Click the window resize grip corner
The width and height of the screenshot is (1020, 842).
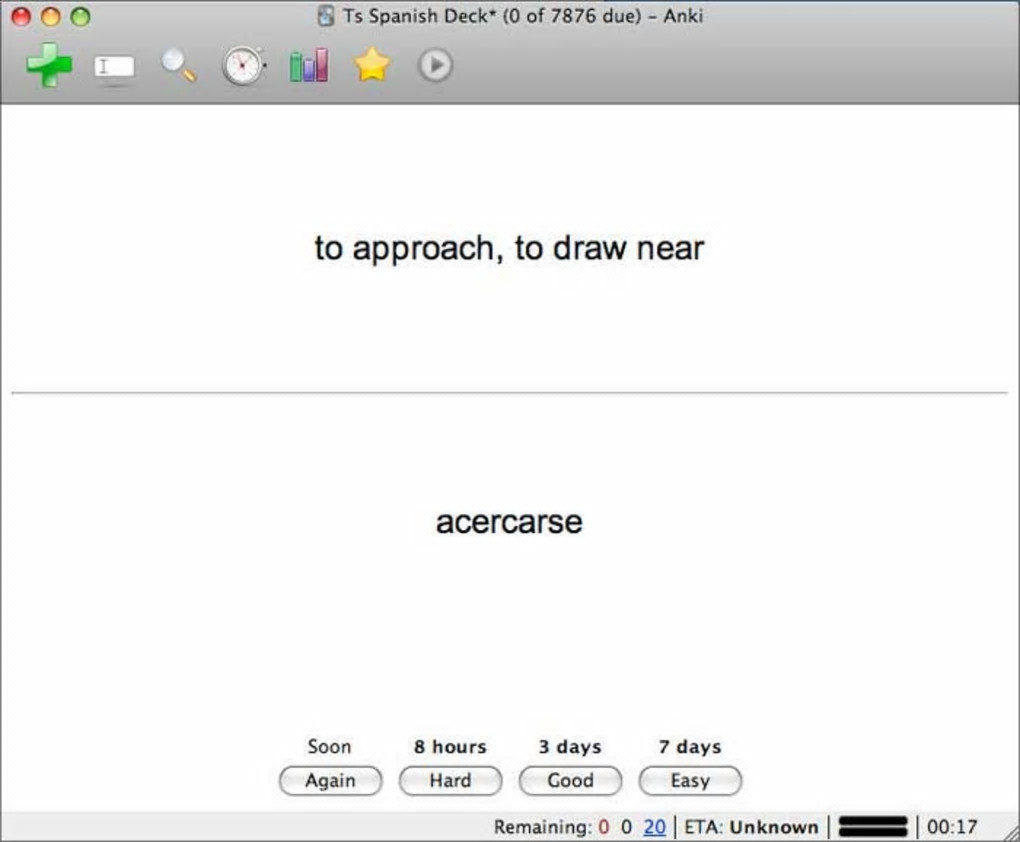click(x=1011, y=834)
